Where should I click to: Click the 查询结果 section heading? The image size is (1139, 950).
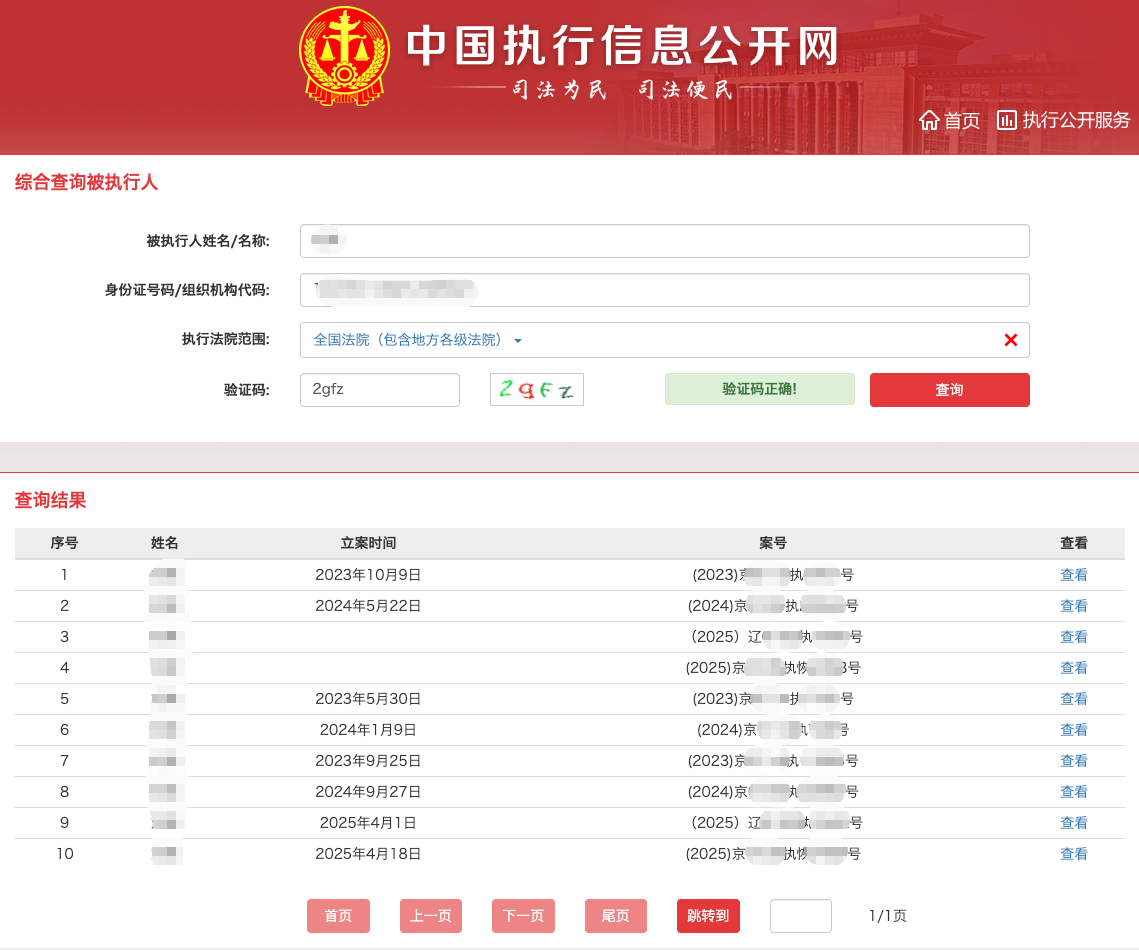point(49,501)
